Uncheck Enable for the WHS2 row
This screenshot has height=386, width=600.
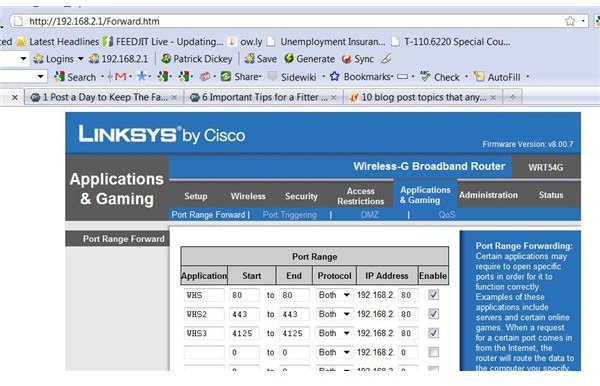pos(433,314)
